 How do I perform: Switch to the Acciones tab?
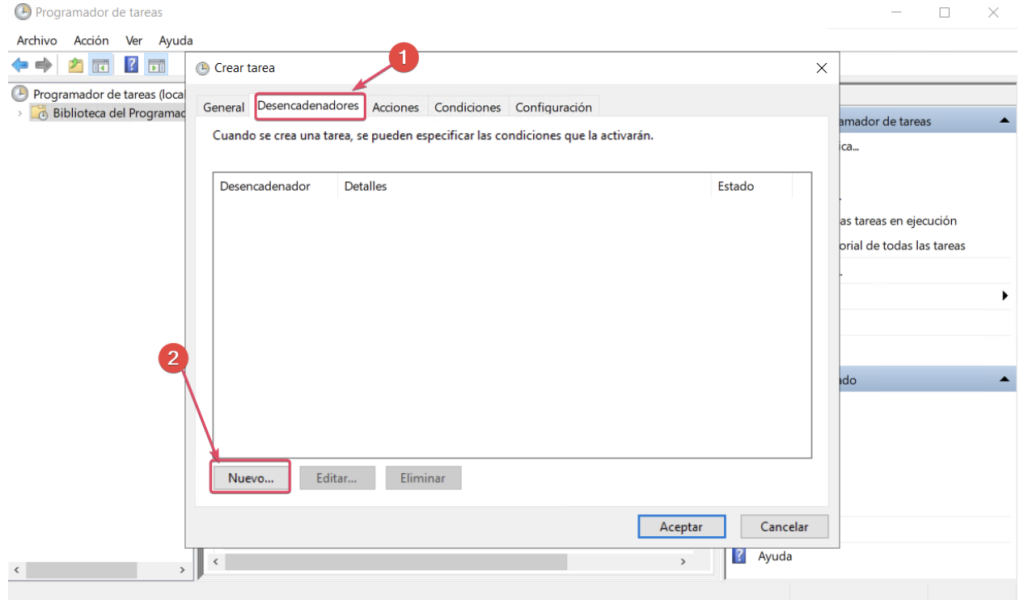(x=395, y=107)
